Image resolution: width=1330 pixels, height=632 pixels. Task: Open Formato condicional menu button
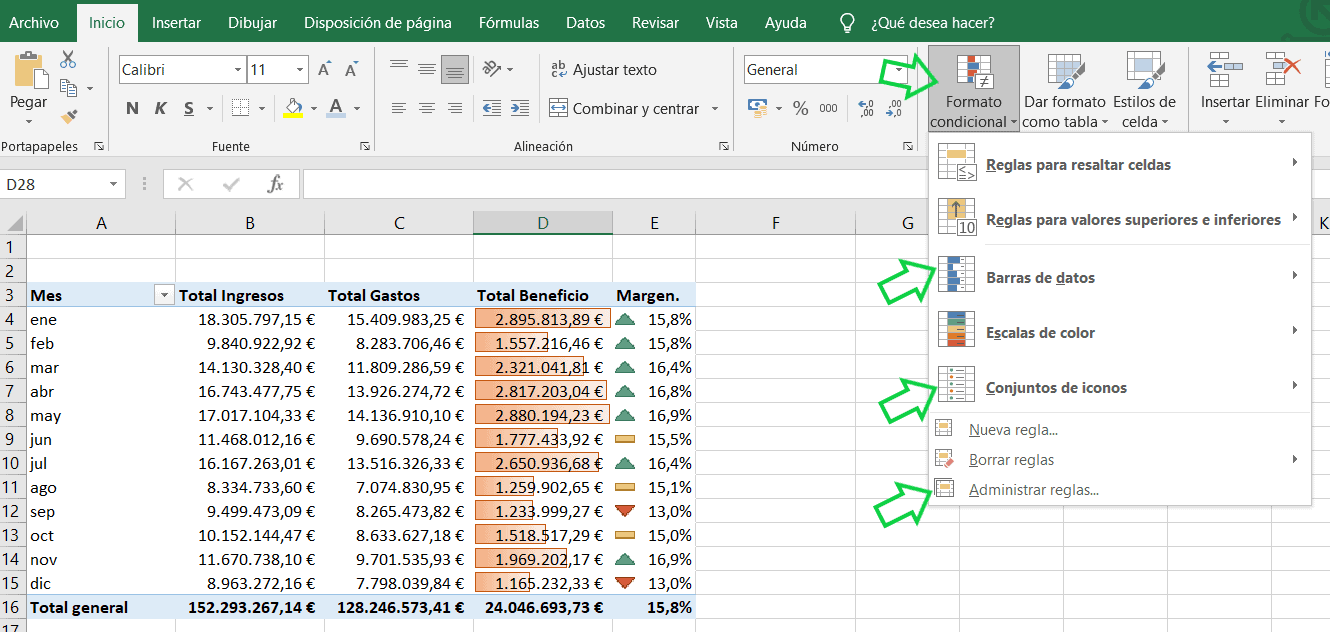[973, 90]
